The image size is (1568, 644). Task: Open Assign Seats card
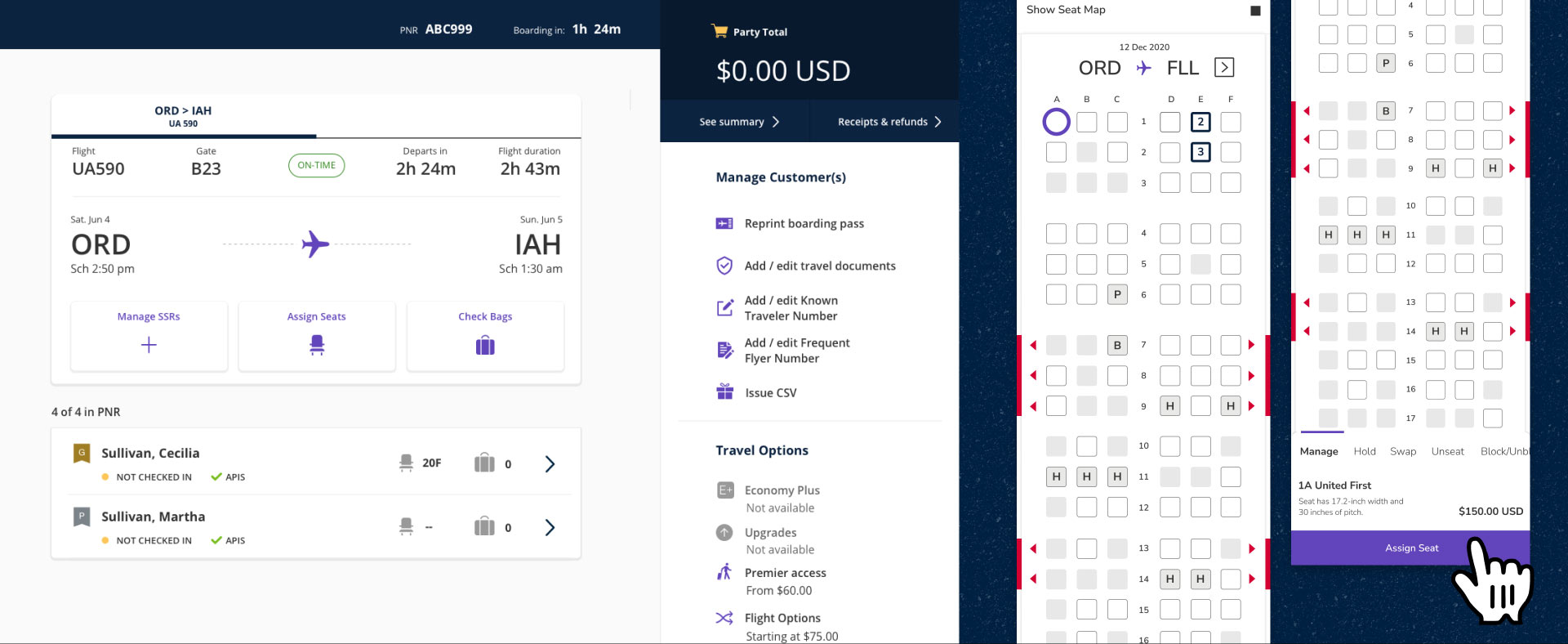pos(317,336)
